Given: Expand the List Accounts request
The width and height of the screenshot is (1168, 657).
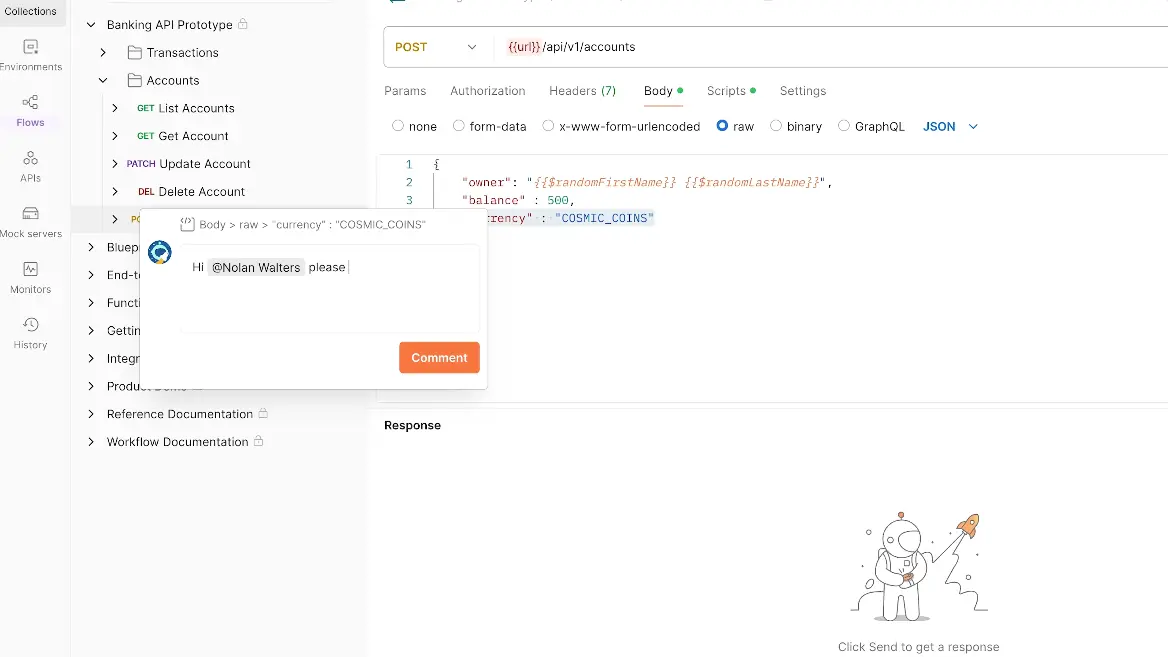Looking at the screenshot, I should (x=115, y=108).
